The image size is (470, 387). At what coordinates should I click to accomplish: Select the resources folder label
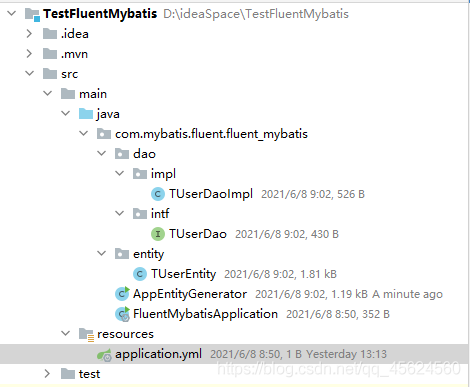point(125,334)
